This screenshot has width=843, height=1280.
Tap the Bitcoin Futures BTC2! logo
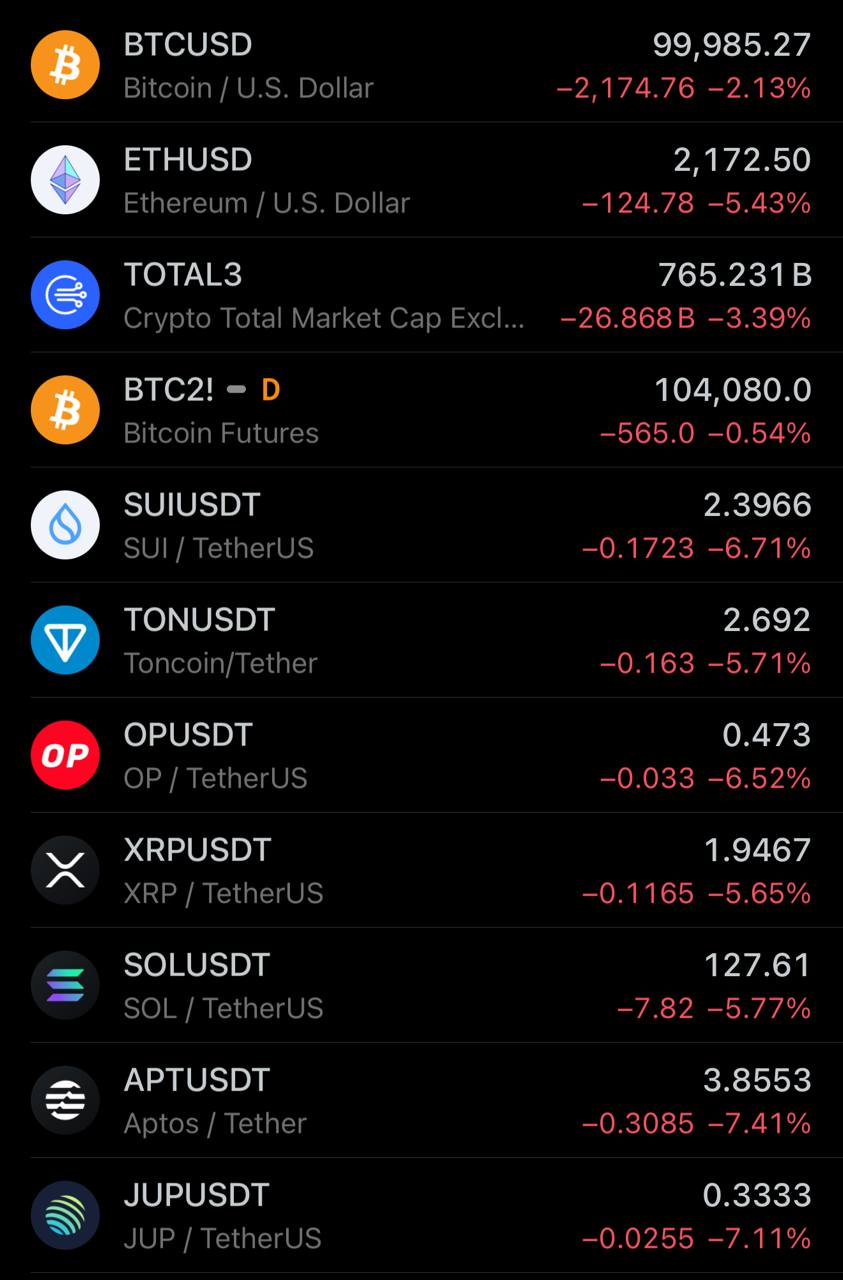pyautogui.click(x=65, y=410)
